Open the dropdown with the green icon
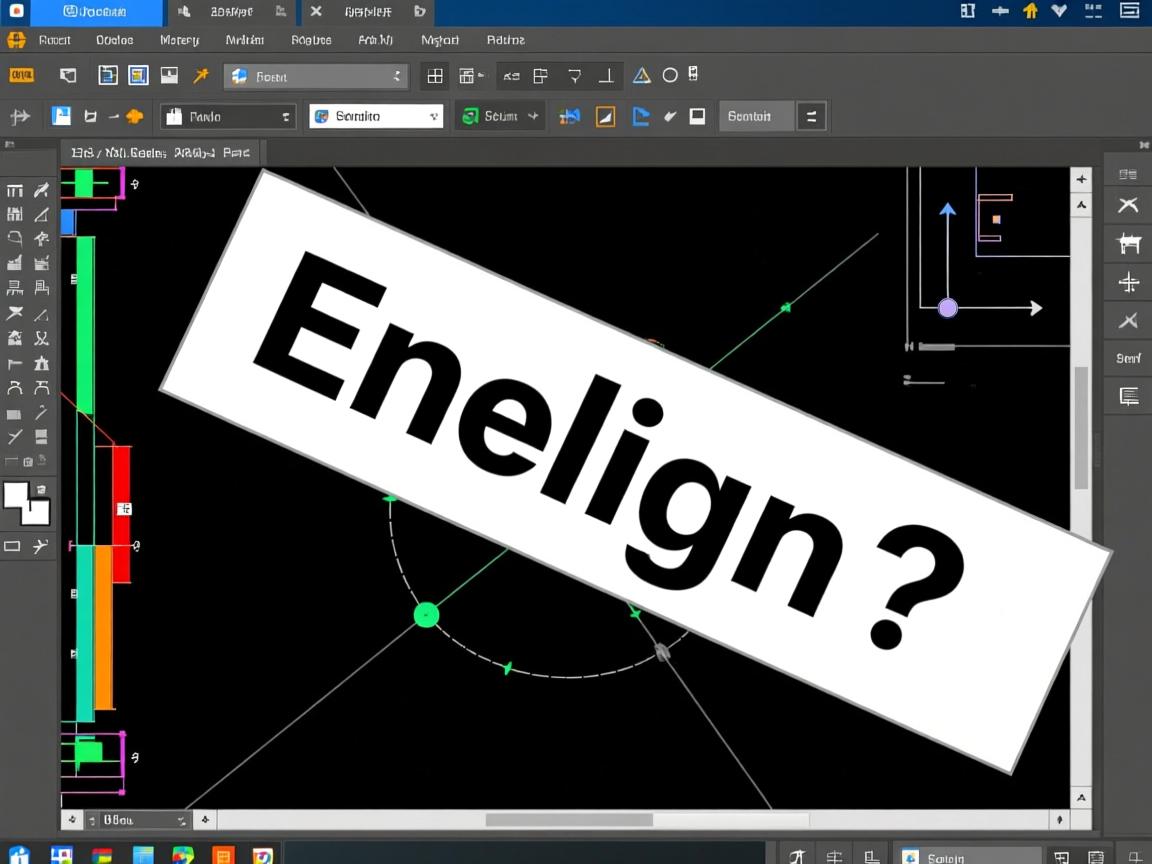This screenshot has width=1152, height=864. point(500,117)
